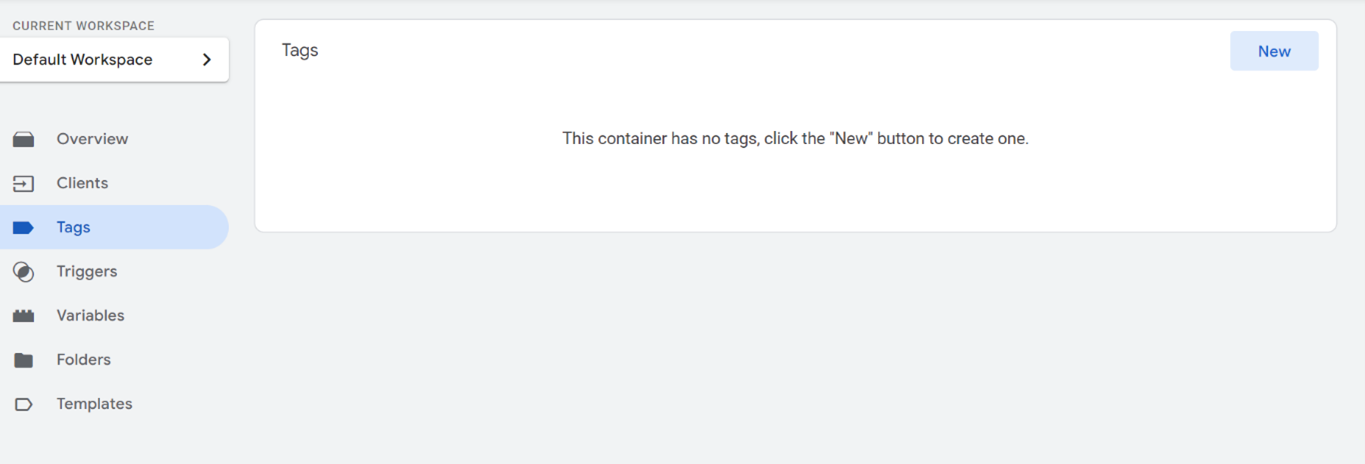Select the Tags text in the sidebar

point(73,227)
